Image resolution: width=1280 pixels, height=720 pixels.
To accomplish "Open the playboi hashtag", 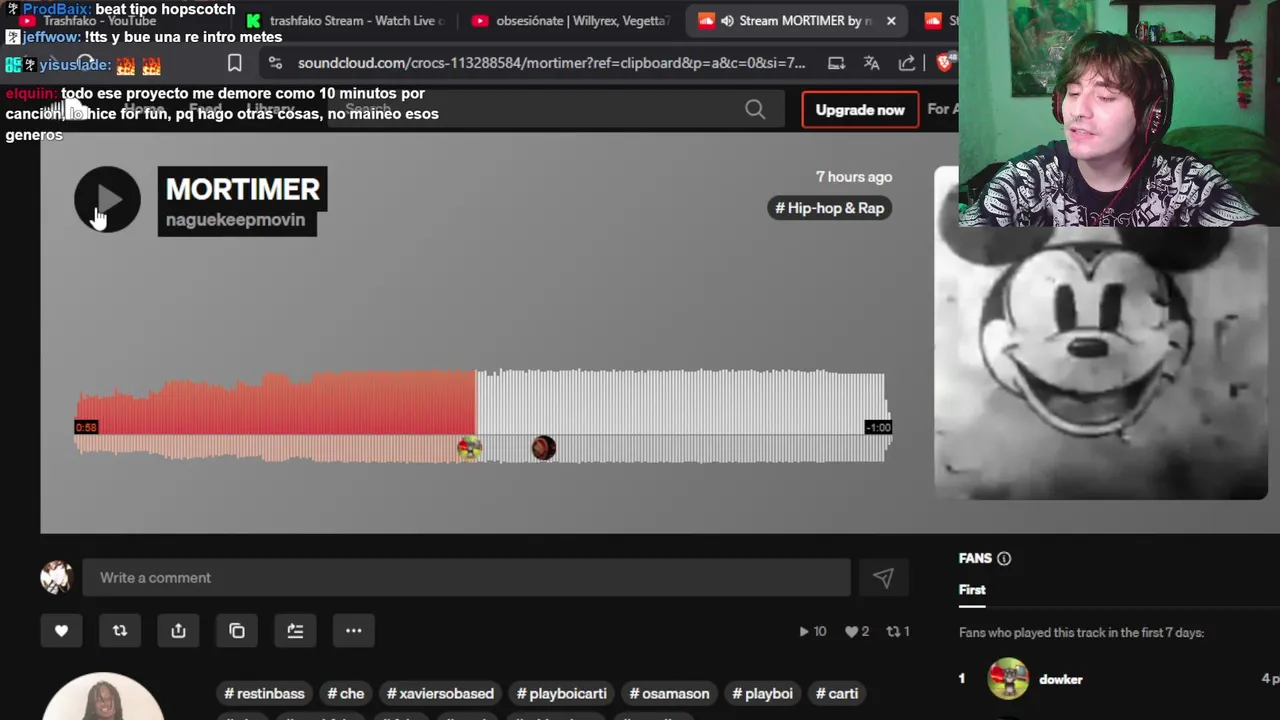I will click(762, 693).
